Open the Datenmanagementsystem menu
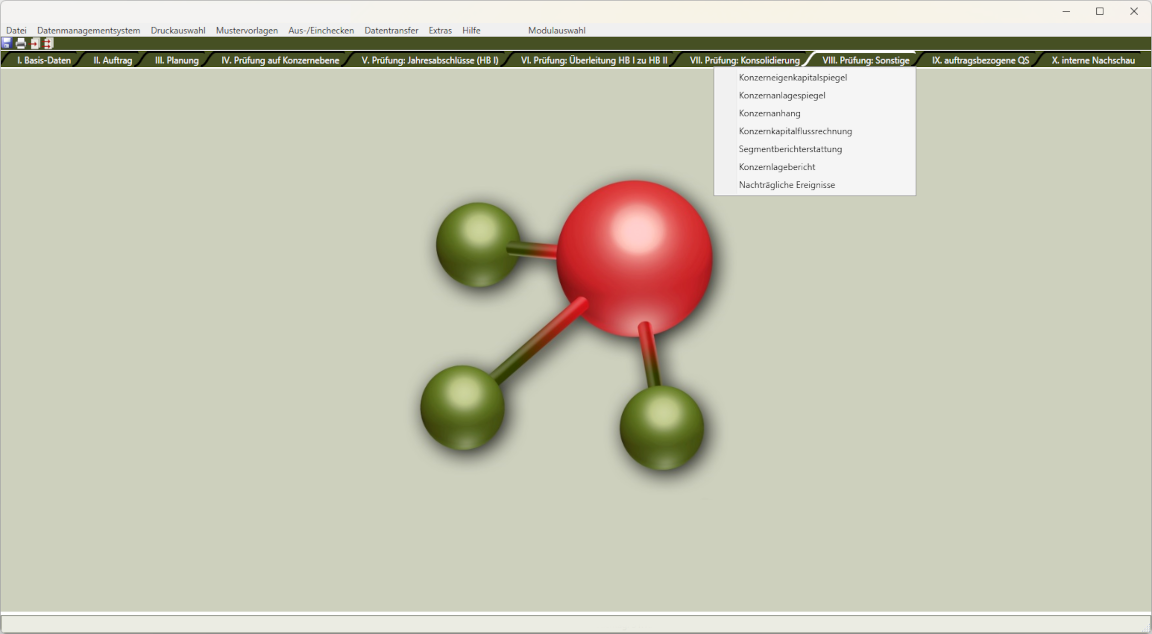 [x=88, y=30]
